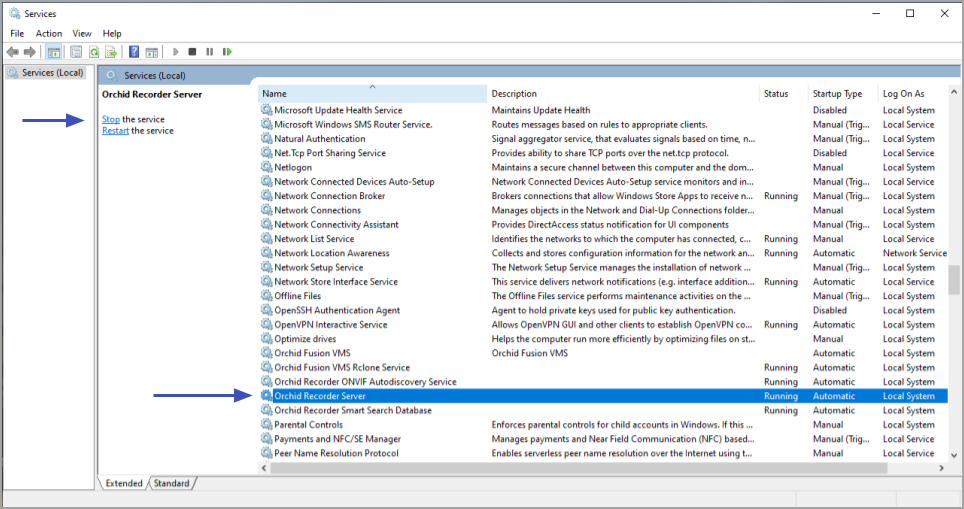Viewport: 964px width, 509px height.
Task: Click gear icon of Orchid Recorder Server
Action: pos(266,395)
